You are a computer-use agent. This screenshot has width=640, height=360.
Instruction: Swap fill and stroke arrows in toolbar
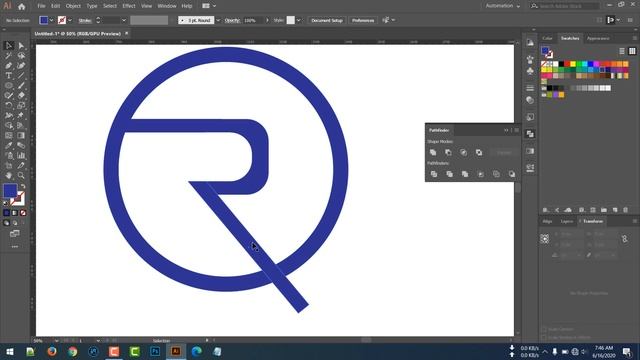click(x=23, y=187)
